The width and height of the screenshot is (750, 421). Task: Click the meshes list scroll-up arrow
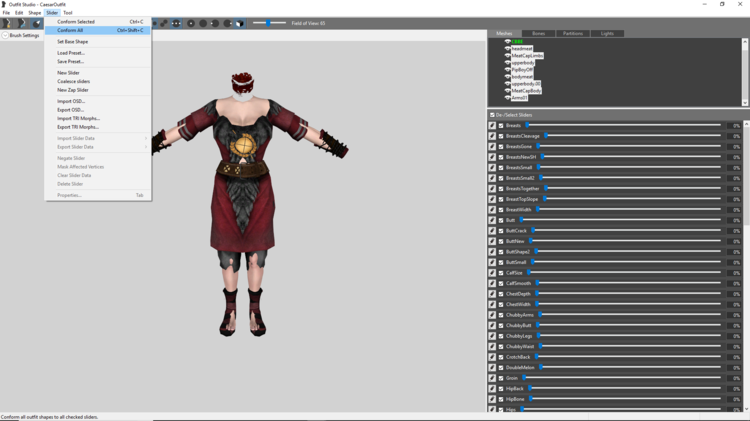coord(745,42)
